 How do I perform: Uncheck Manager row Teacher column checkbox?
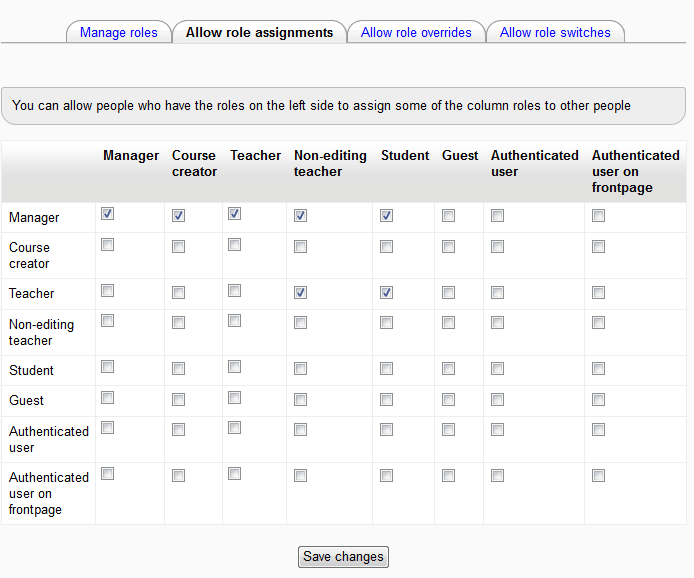[235, 214]
